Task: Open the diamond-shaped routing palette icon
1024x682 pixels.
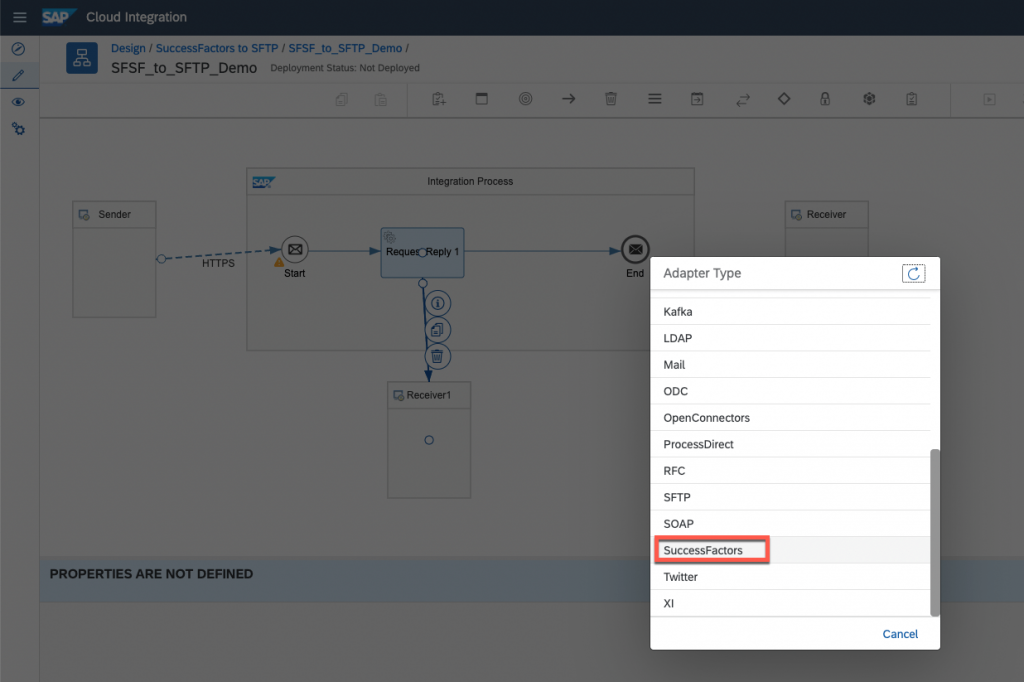Action: pos(784,99)
